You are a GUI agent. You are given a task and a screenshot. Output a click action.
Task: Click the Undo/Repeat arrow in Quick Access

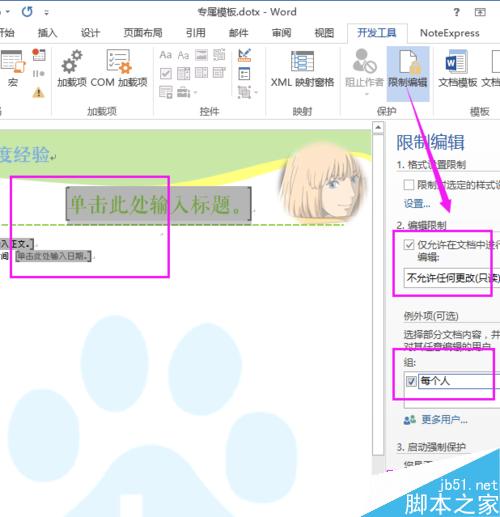click(27, 12)
